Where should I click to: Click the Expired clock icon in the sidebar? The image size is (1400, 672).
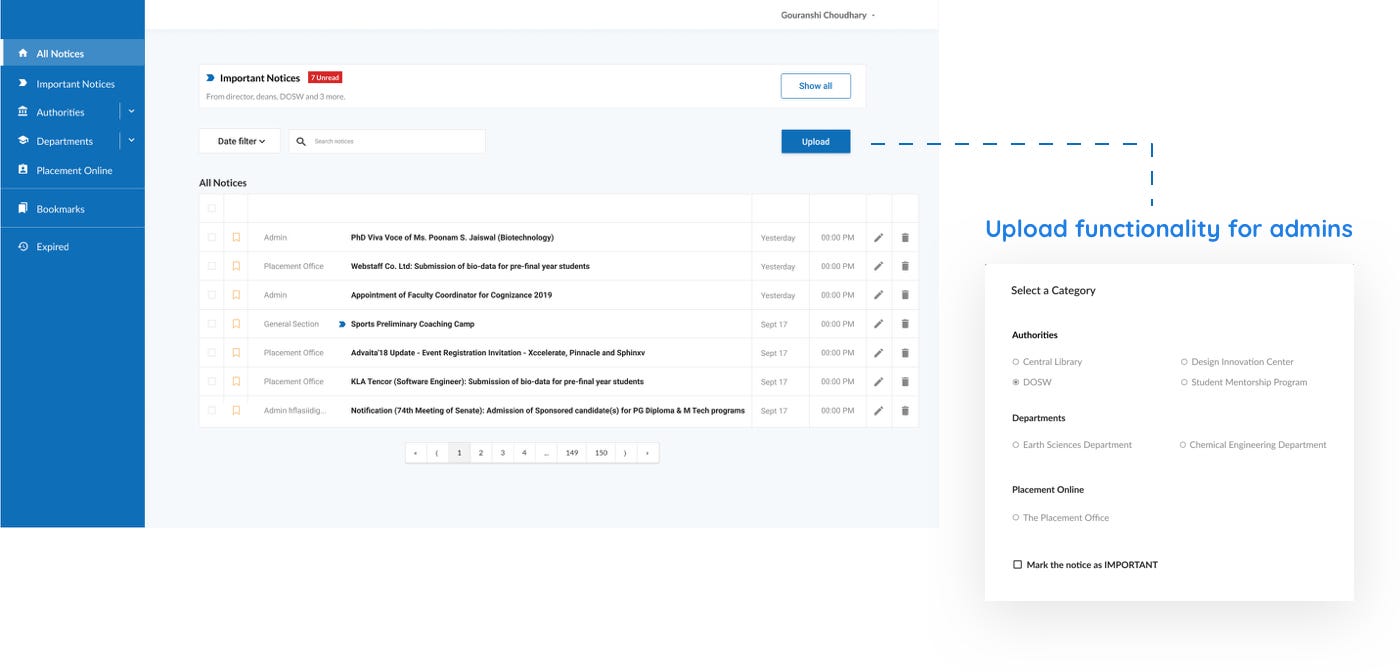(21, 246)
